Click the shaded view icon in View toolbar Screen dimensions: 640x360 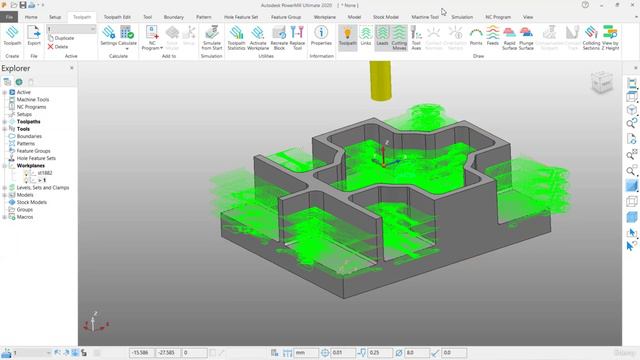click(631, 186)
